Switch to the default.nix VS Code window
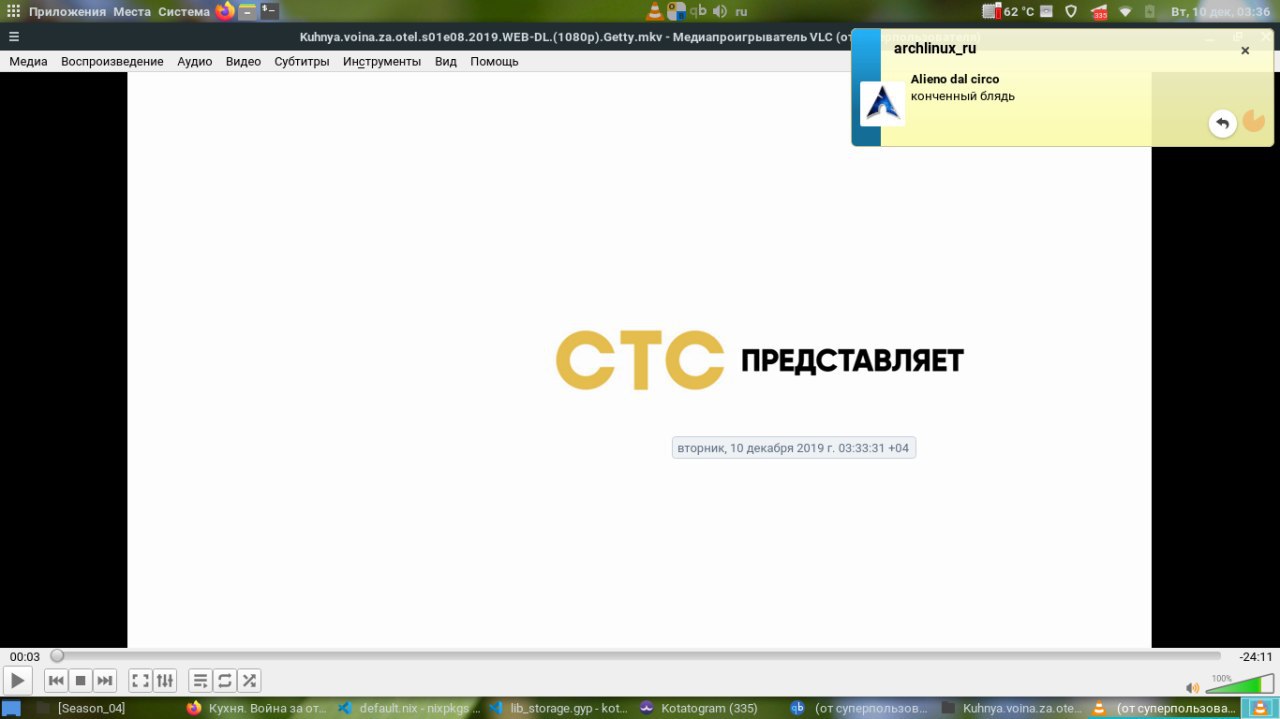Screen dimensions: 1280x719 pos(408,708)
